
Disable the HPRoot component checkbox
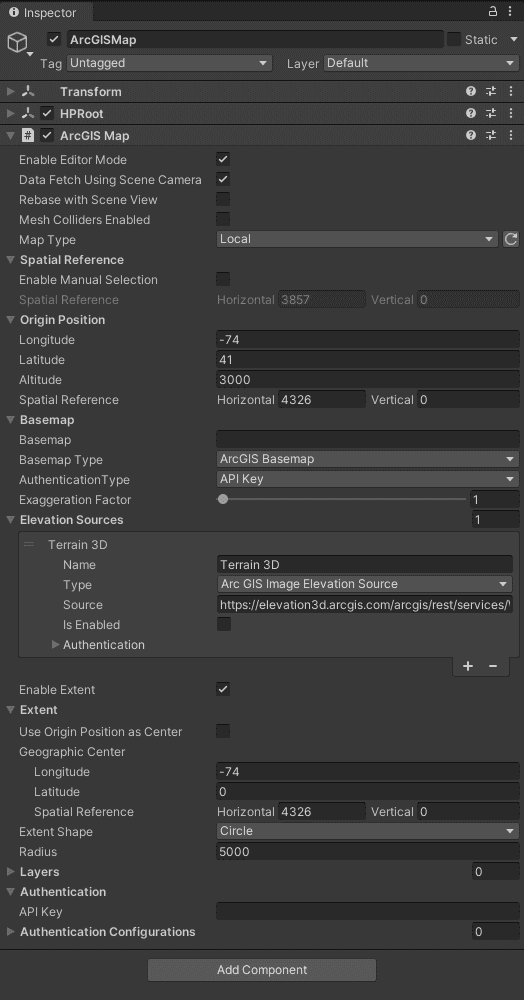[x=47, y=114]
